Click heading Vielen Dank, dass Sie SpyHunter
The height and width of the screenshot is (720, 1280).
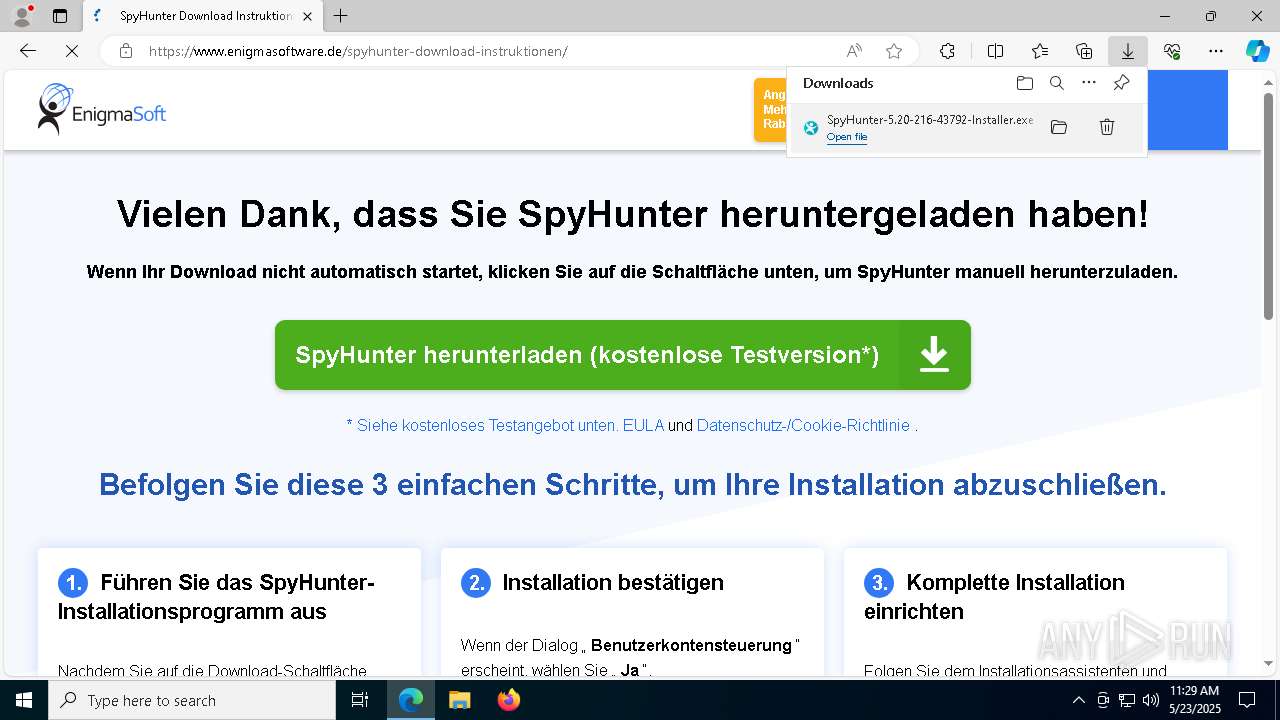(632, 214)
